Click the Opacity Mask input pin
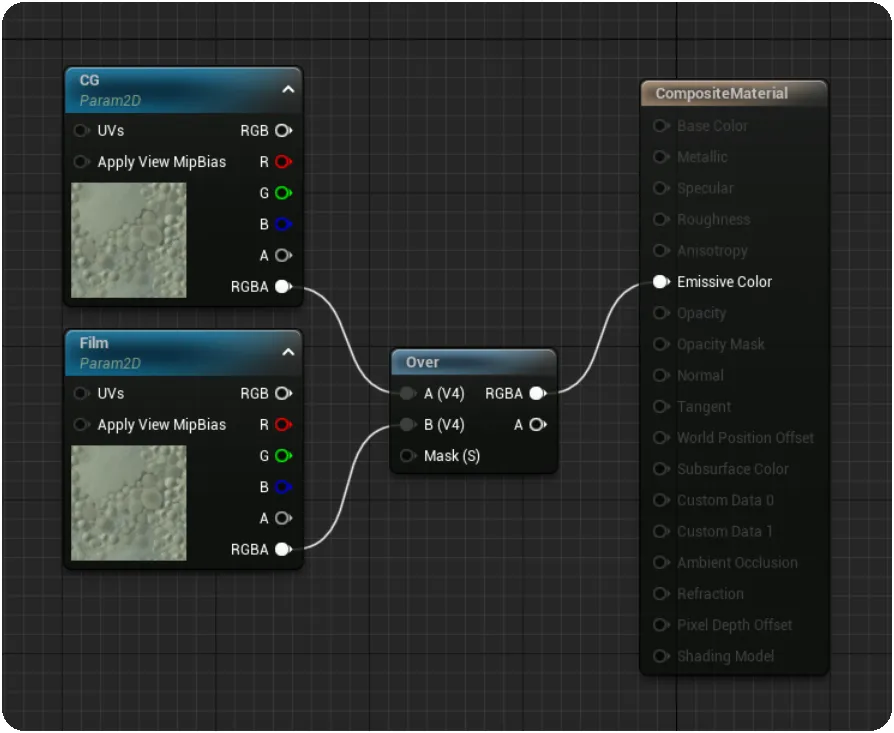 661,344
